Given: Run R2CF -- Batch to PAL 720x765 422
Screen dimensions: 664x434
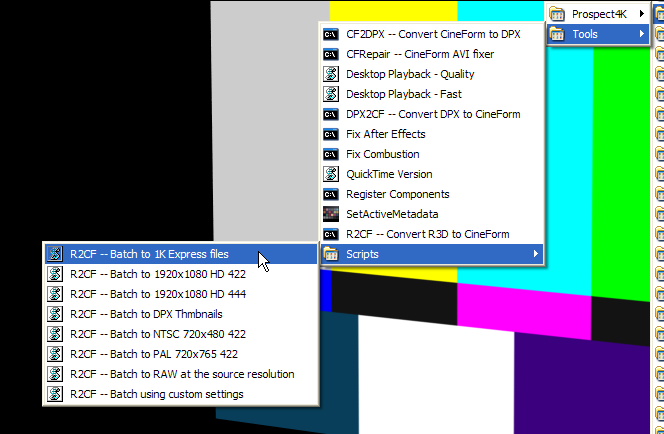Looking at the screenshot, I should point(181,354).
